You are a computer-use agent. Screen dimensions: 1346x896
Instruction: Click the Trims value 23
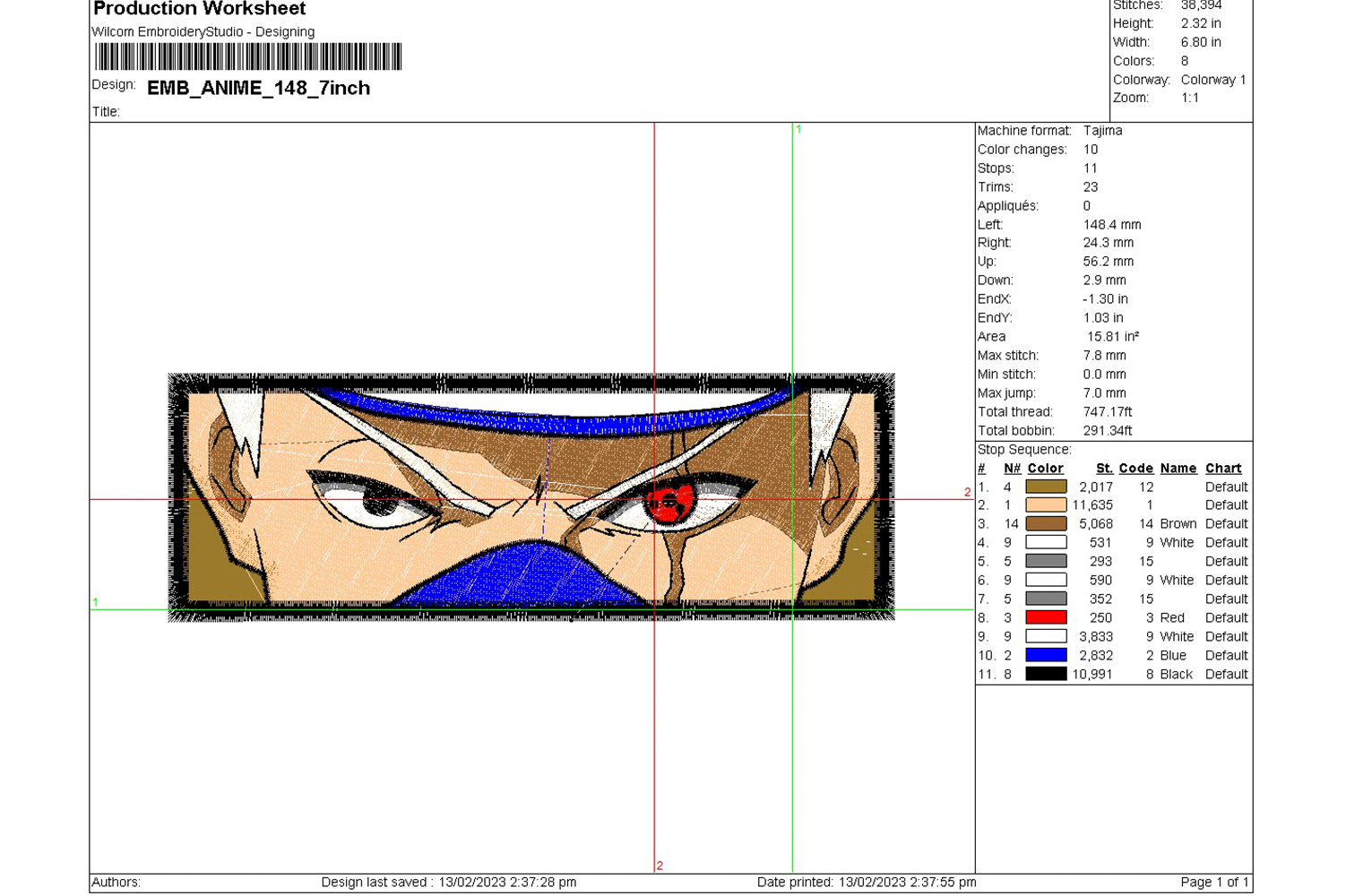click(x=1091, y=187)
